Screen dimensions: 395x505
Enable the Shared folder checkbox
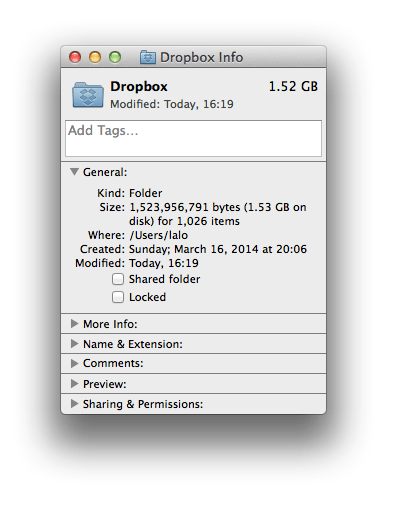tap(118, 279)
